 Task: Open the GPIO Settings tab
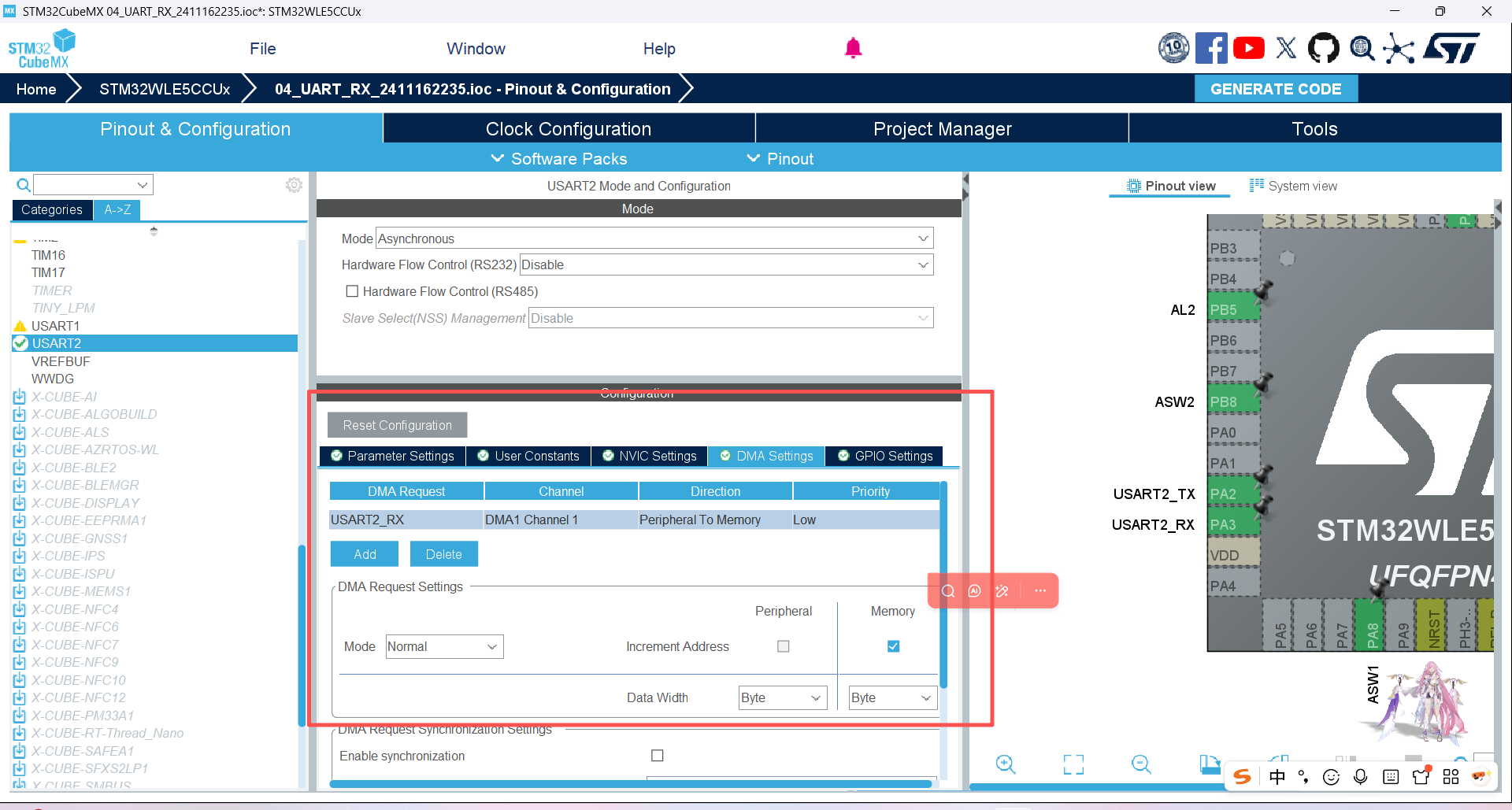click(x=885, y=456)
